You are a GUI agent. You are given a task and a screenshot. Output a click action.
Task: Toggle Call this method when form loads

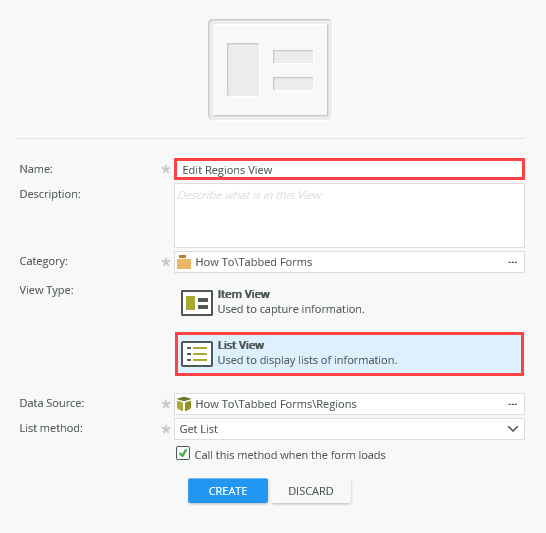pyautogui.click(x=183, y=453)
